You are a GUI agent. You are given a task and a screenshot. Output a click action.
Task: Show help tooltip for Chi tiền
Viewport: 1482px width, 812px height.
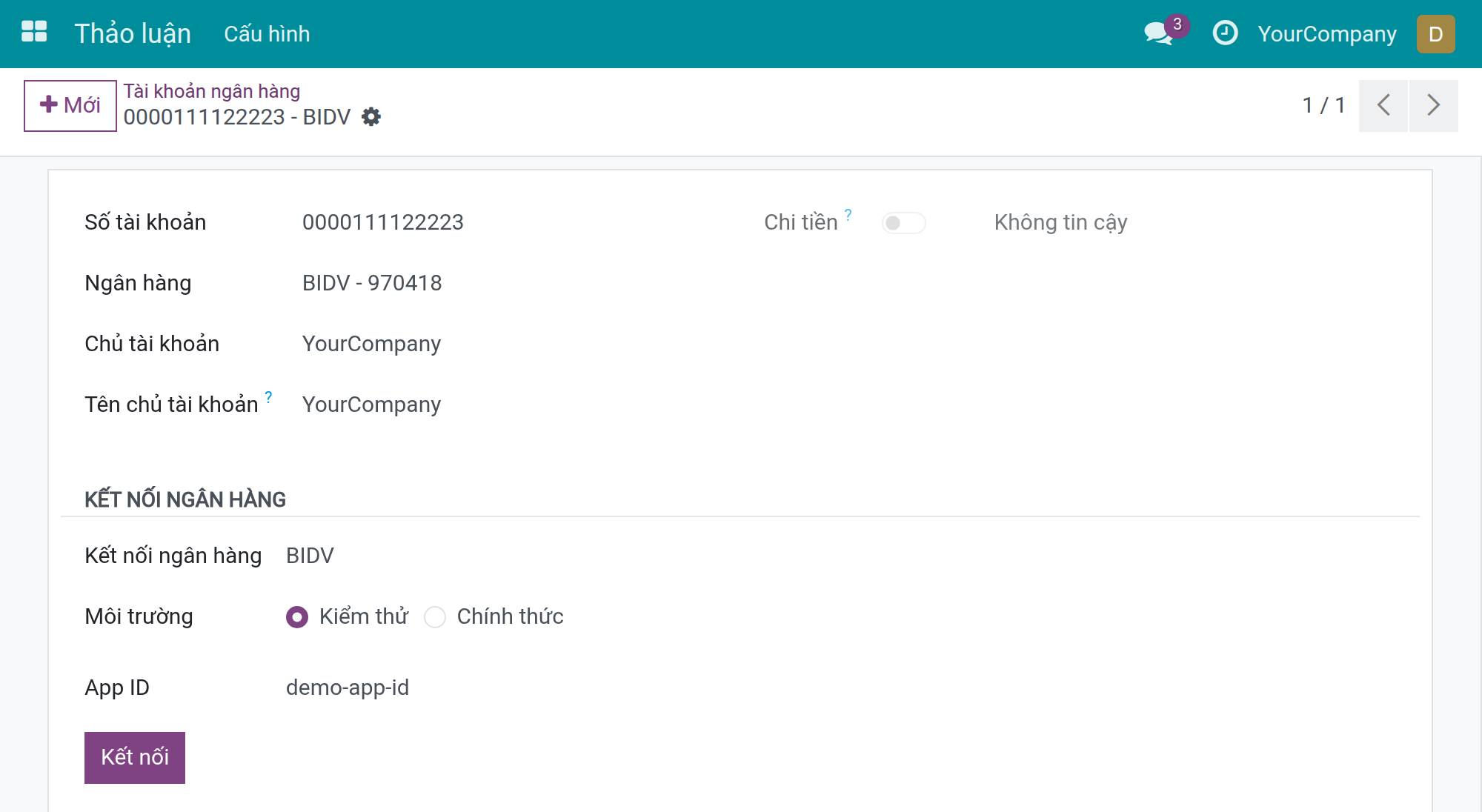(848, 214)
